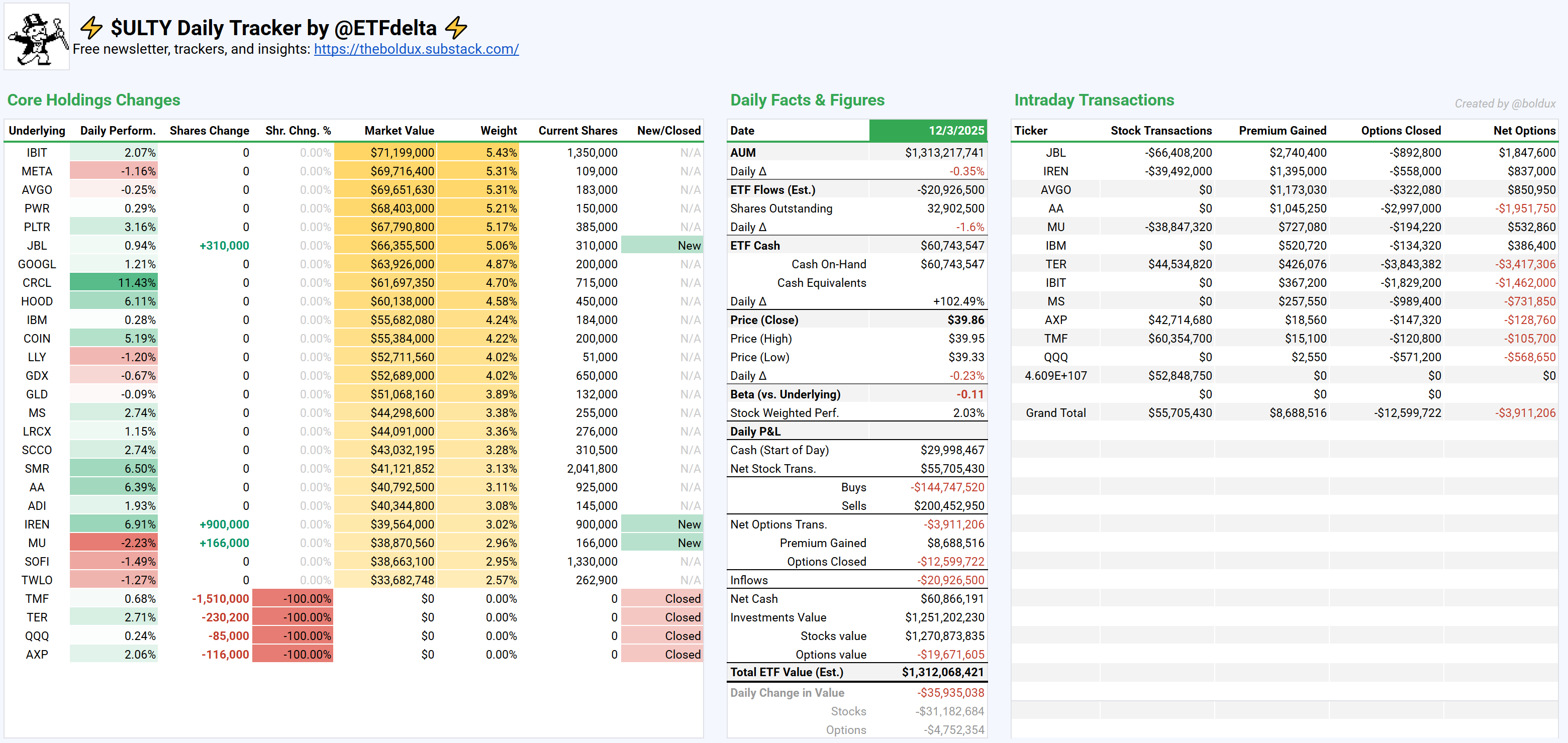
Task: Click the Grand Total row label
Action: pyautogui.click(x=1055, y=412)
